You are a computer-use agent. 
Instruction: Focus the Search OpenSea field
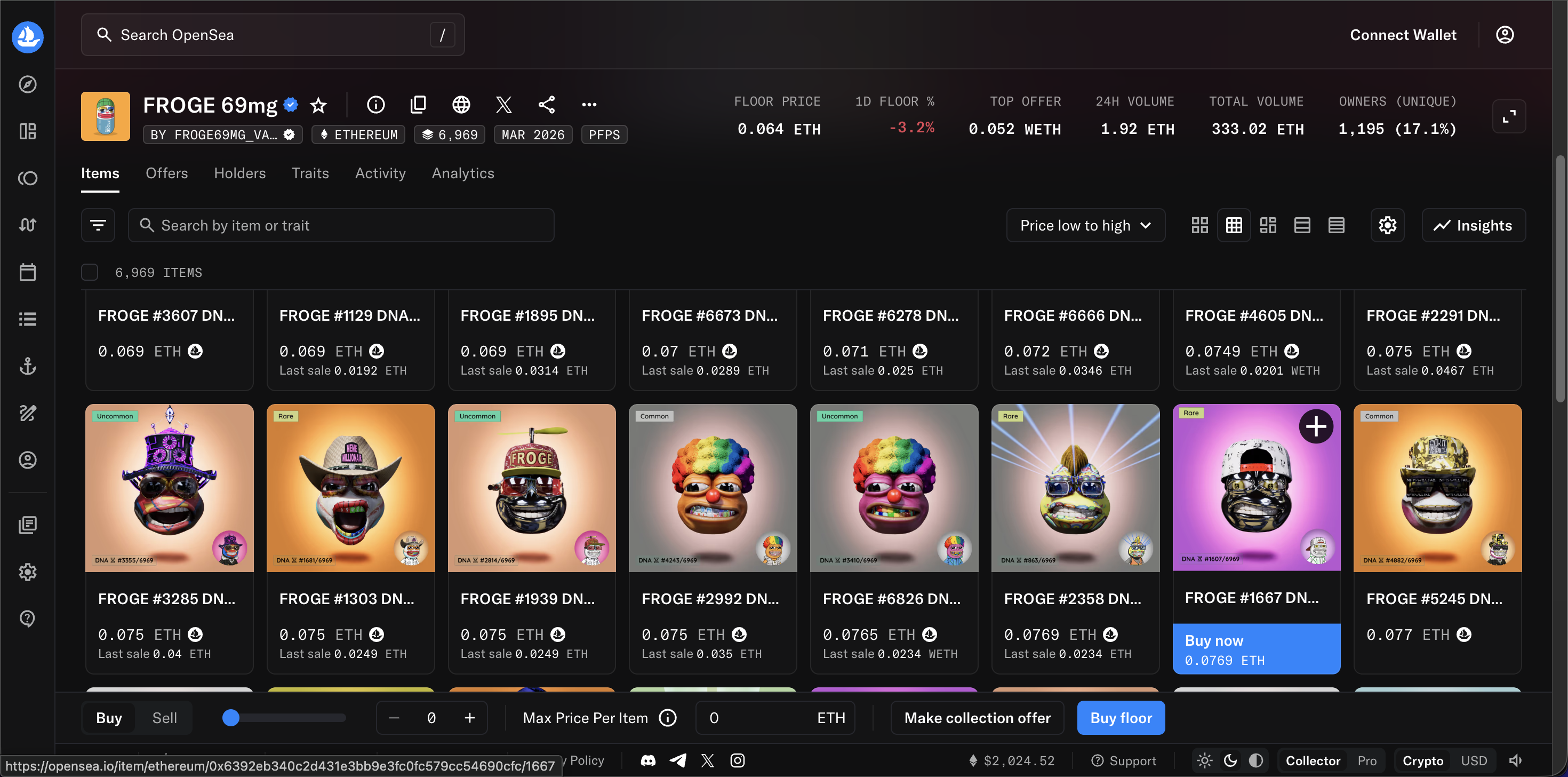(273, 35)
